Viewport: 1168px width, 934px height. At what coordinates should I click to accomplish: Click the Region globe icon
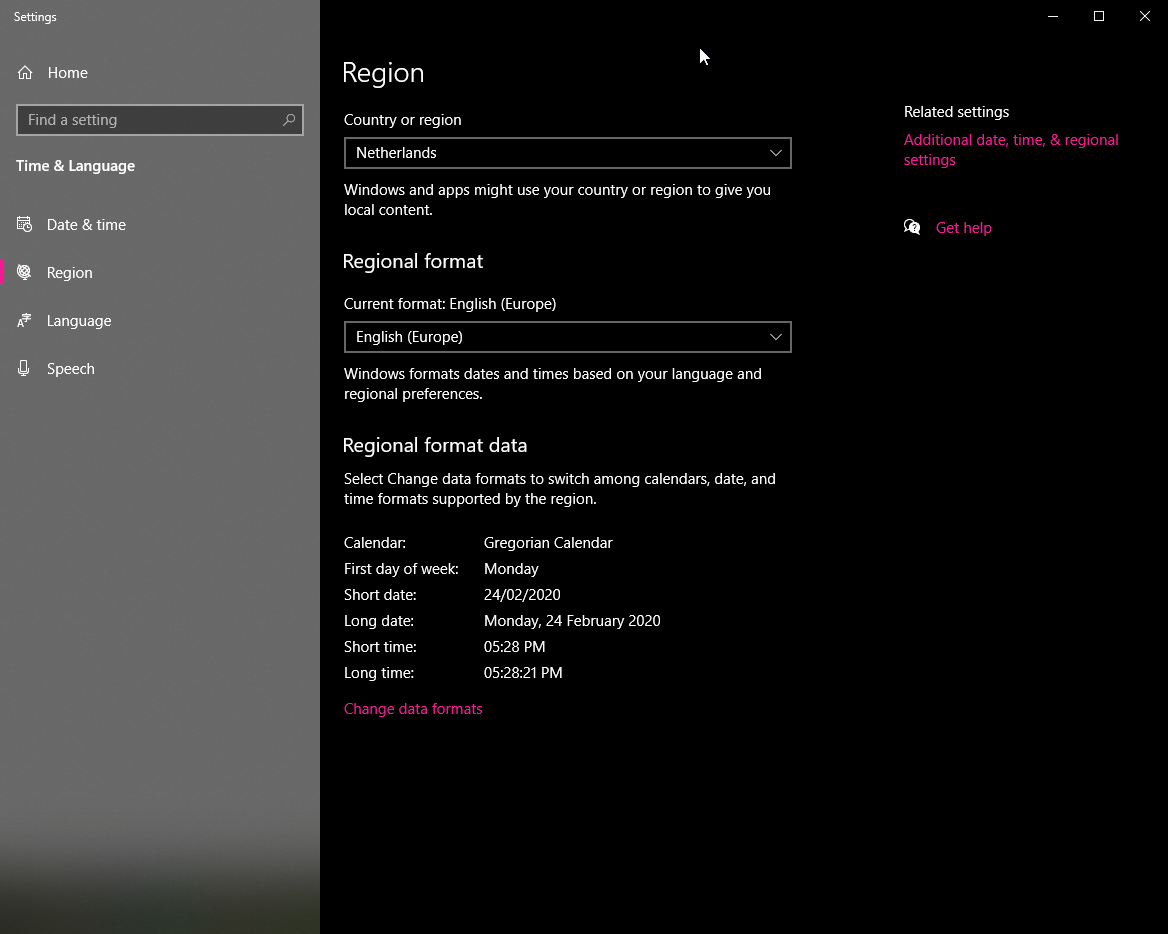(x=25, y=273)
